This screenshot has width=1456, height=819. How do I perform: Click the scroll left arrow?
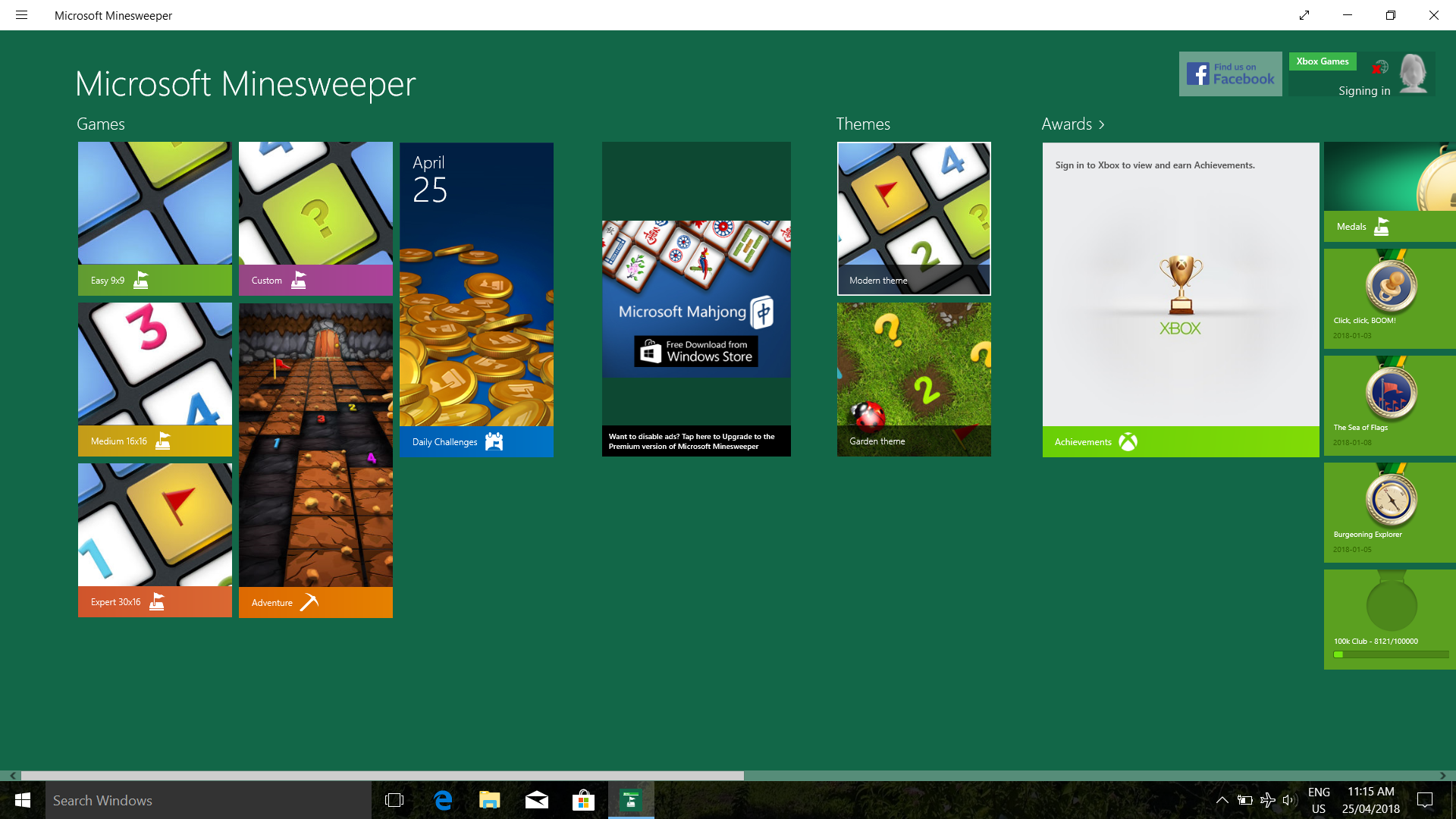tap(12, 776)
